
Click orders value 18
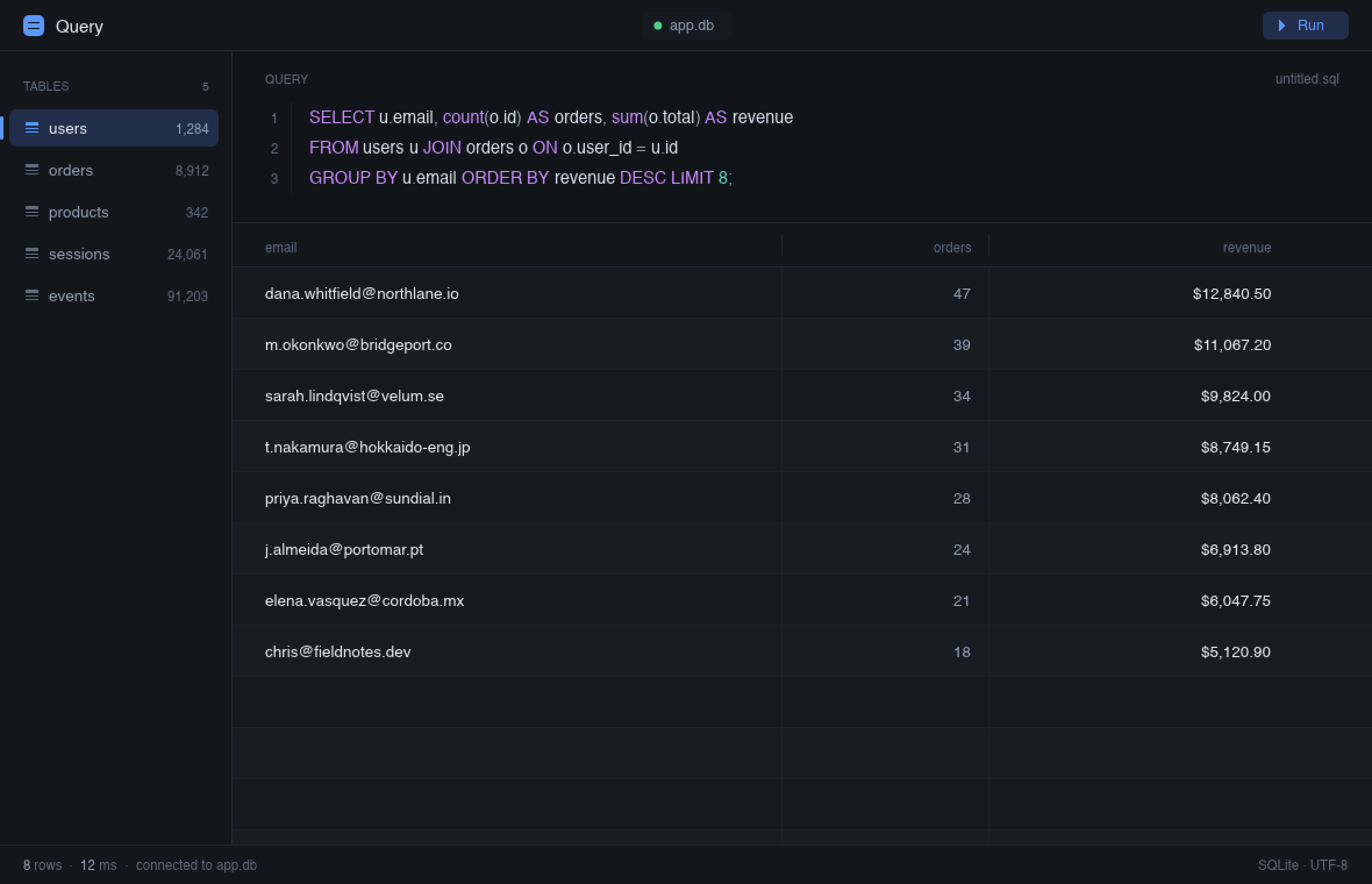[962, 652]
